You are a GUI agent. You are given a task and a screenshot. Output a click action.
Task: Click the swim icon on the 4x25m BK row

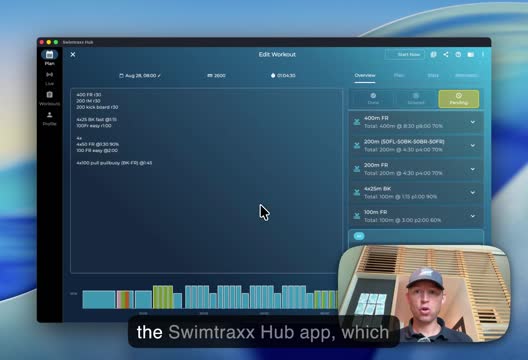[357, 192]
